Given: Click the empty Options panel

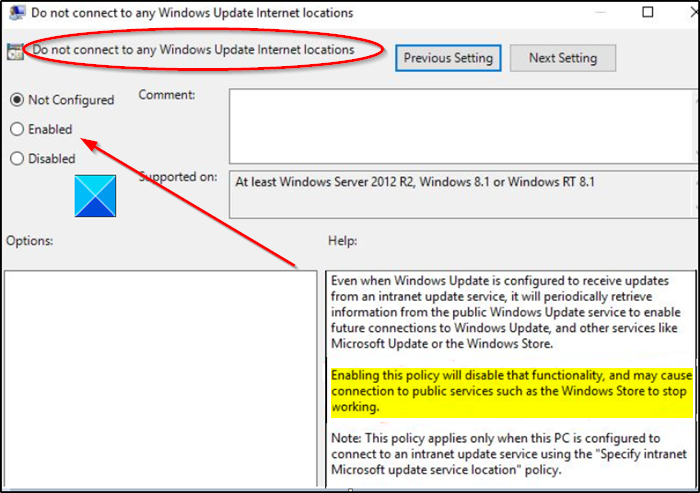Looking at the screenshot, I should pyautogui.click(x=161, y=379).
